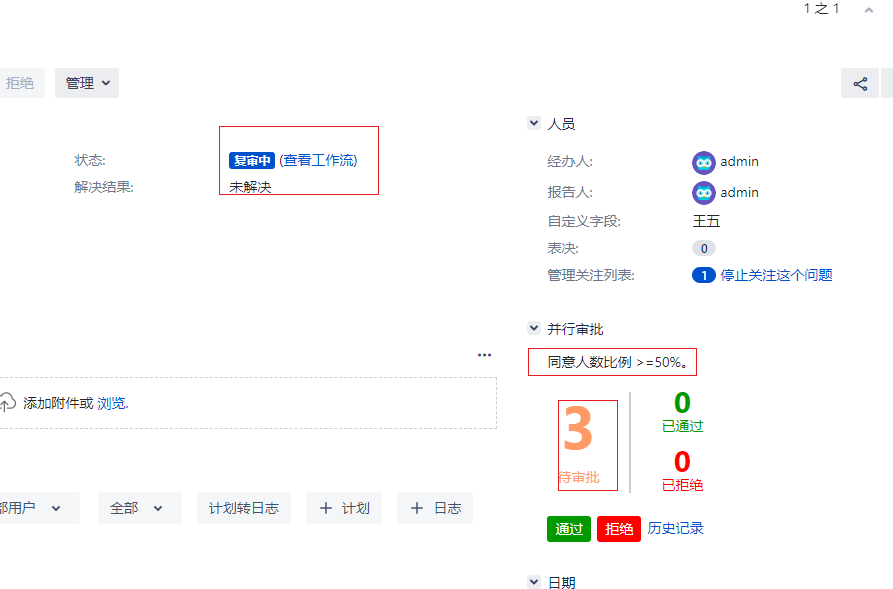This screenshot has width=893, height=589.
Task: Click the 表决 vote count badge
Action: coord(703,248)
